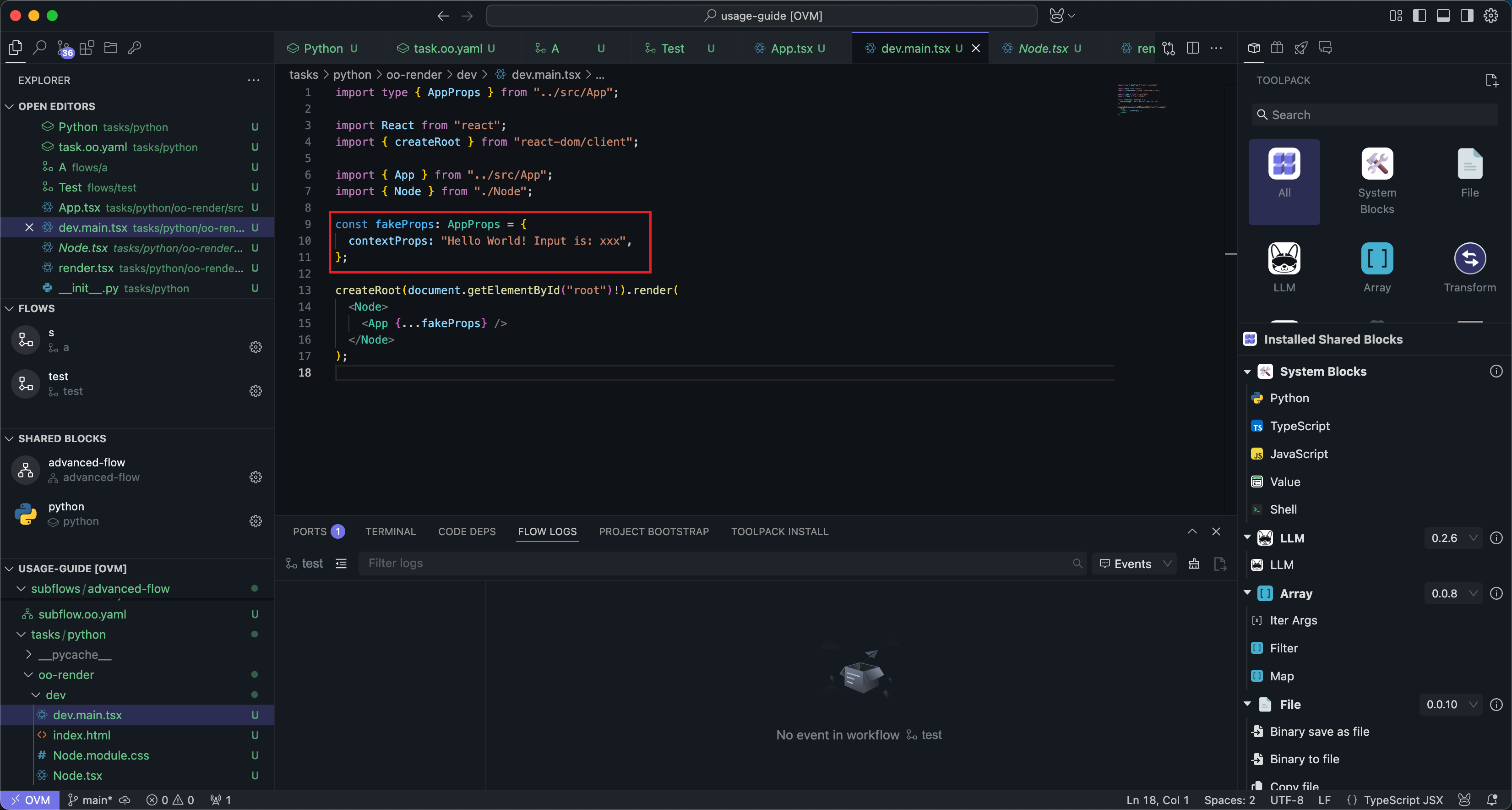The height and width of the screenshot is (810, 1512).
Task: Open the Search view in activity bar
Action: (39, 48)
